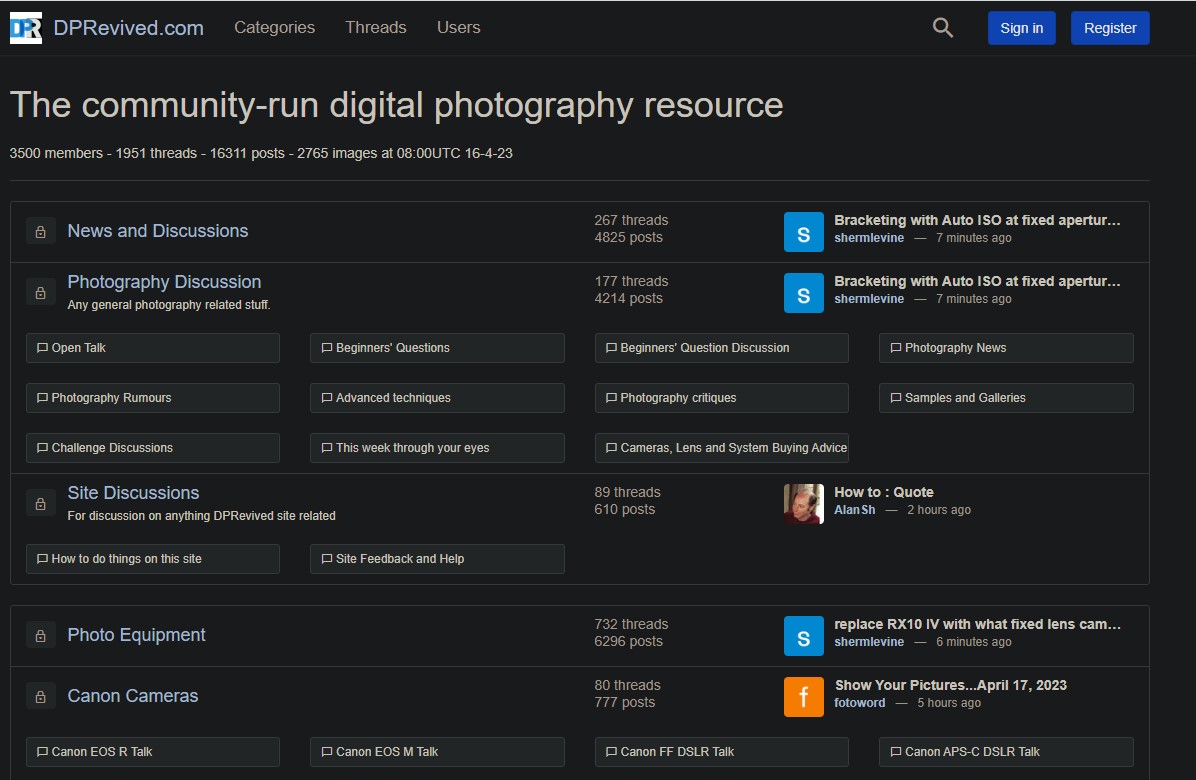The image size is (1196, 780).
Task: Open the Threads menu
Action: click(x=376, y=27)
